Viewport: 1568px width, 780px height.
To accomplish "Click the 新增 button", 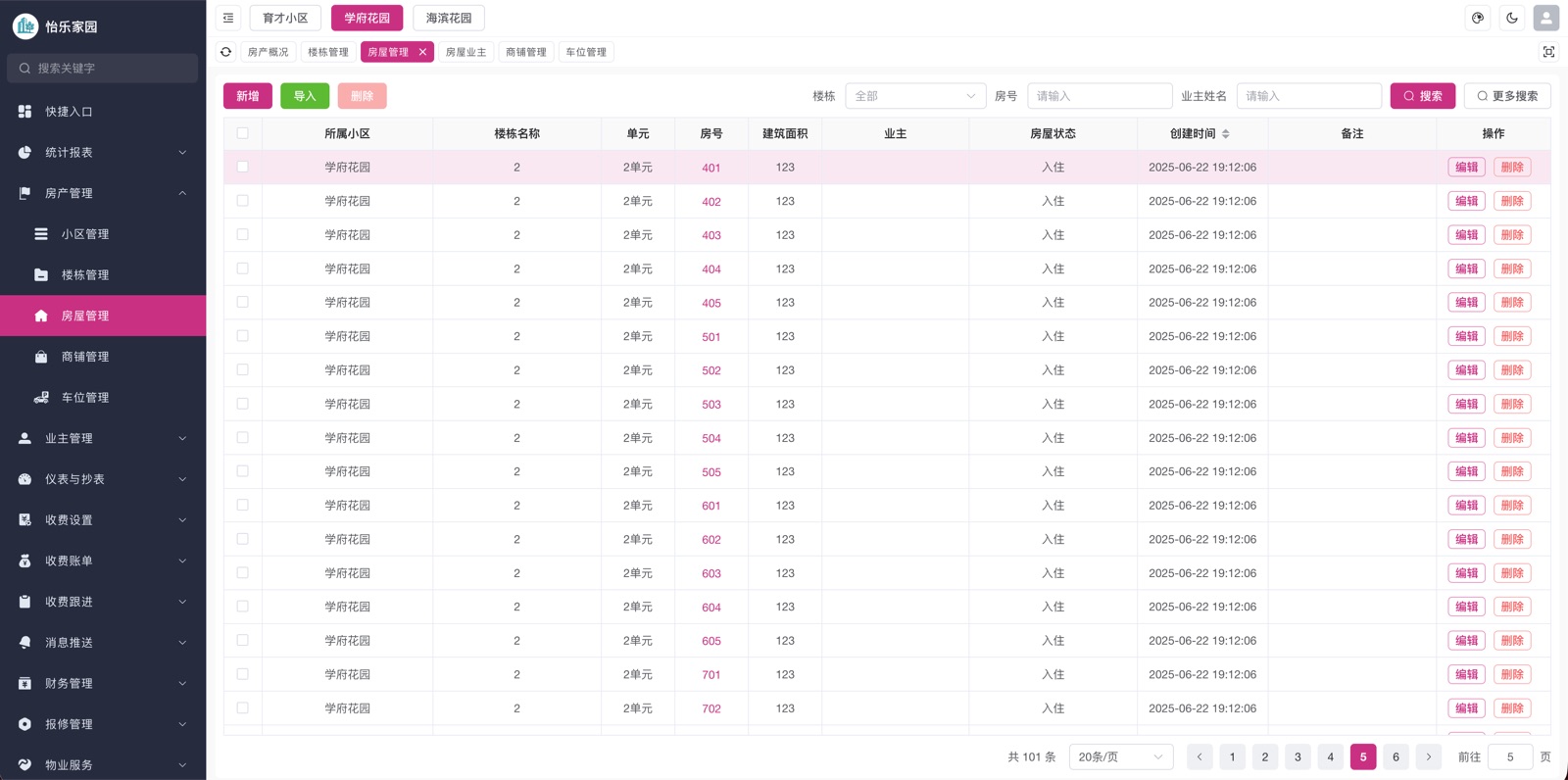I will pos(248,96).
